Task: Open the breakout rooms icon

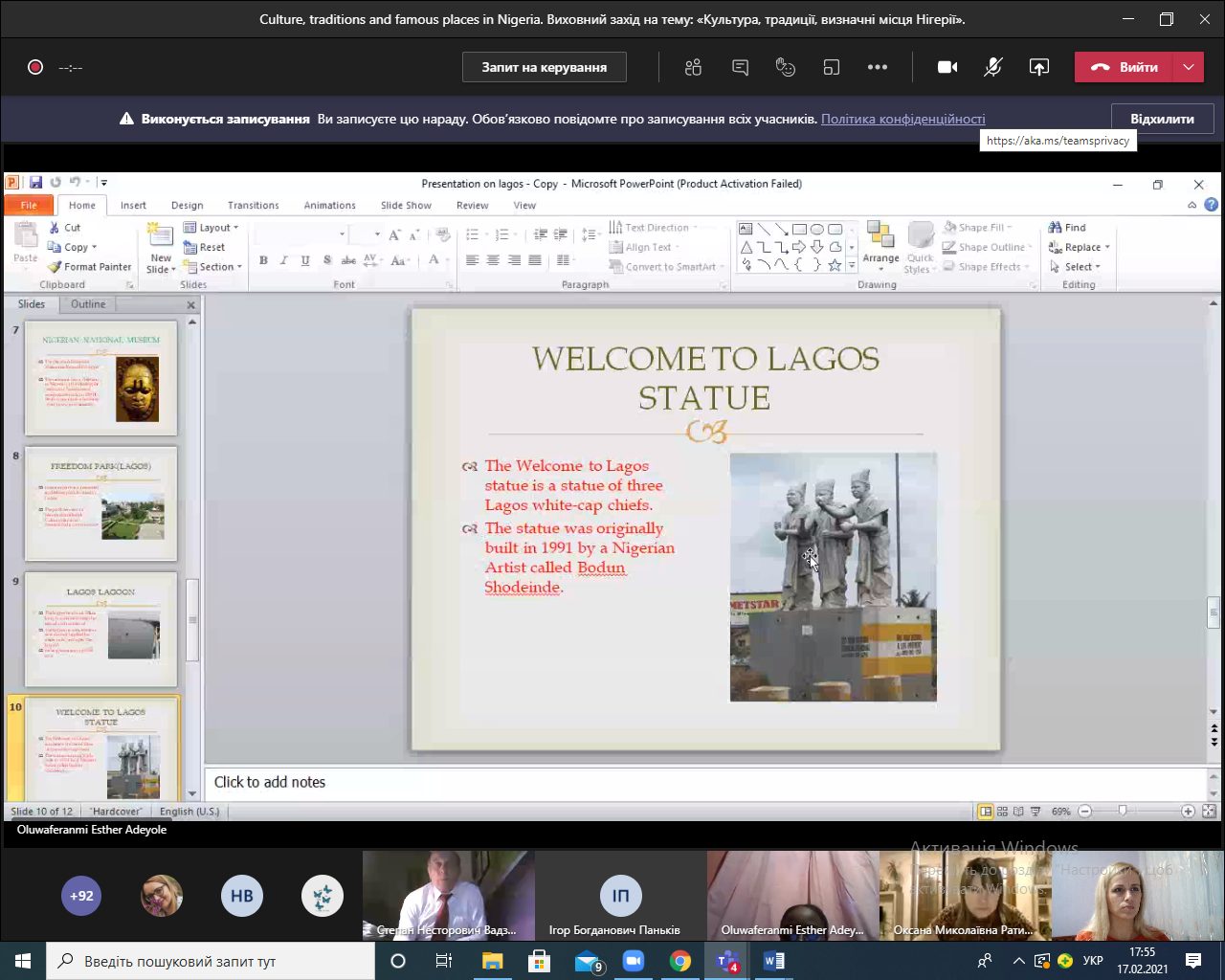Action: [832, 67]
